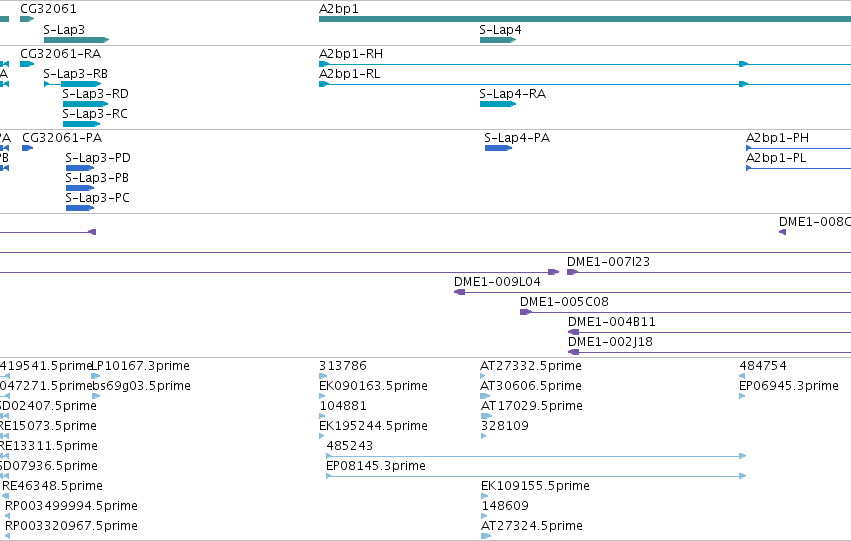851x541 pixels.
Task: Click the DME1-009L04 arrowhead marker
Action: [459, 292]
